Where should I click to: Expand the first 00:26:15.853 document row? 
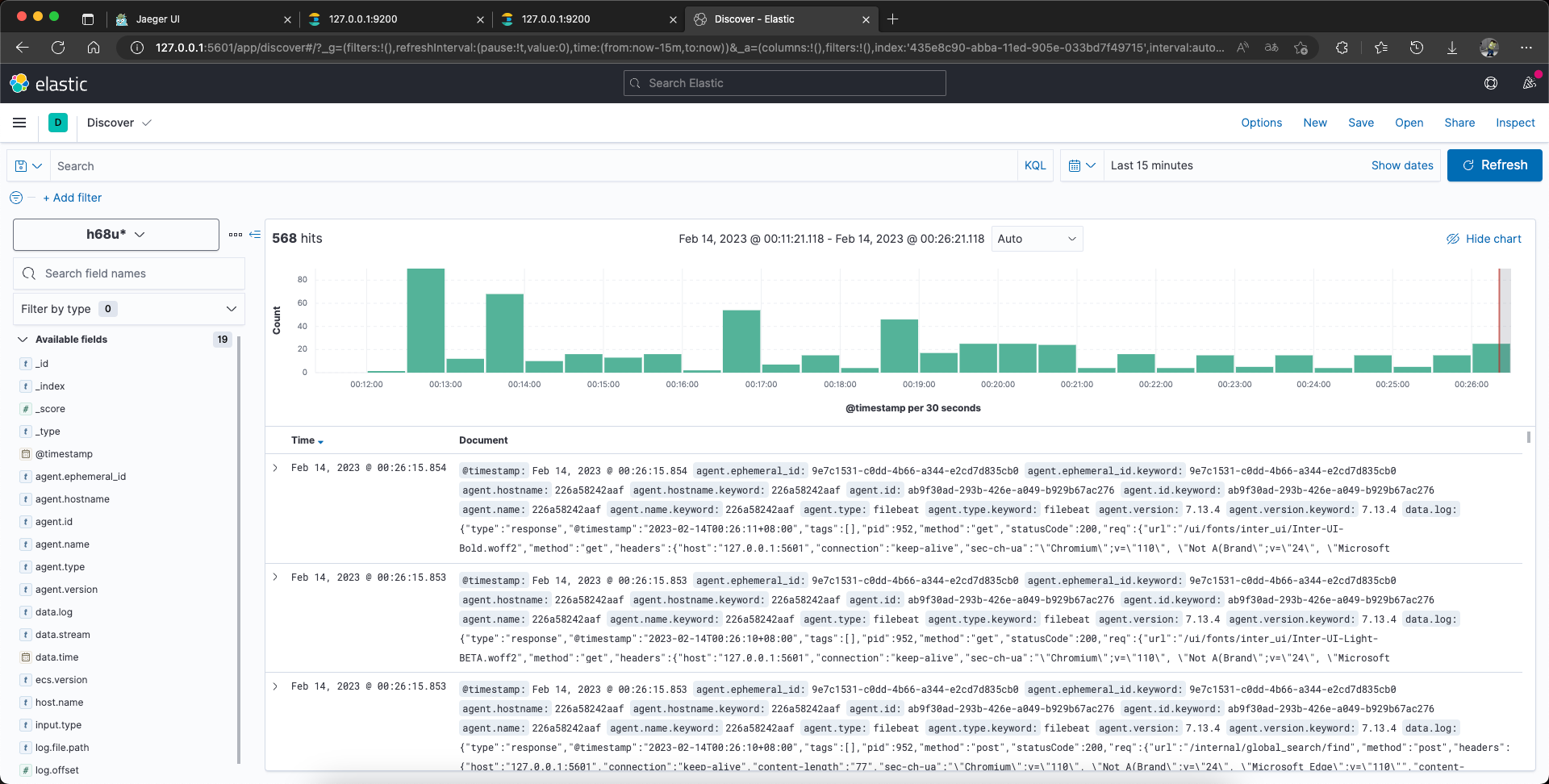(275, 577)
